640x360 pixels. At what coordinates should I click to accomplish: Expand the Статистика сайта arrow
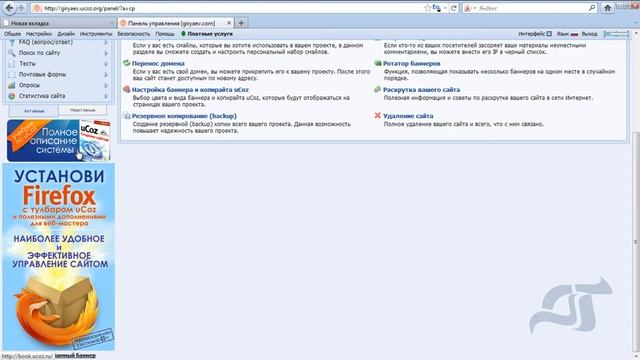(x=106, y=96)
